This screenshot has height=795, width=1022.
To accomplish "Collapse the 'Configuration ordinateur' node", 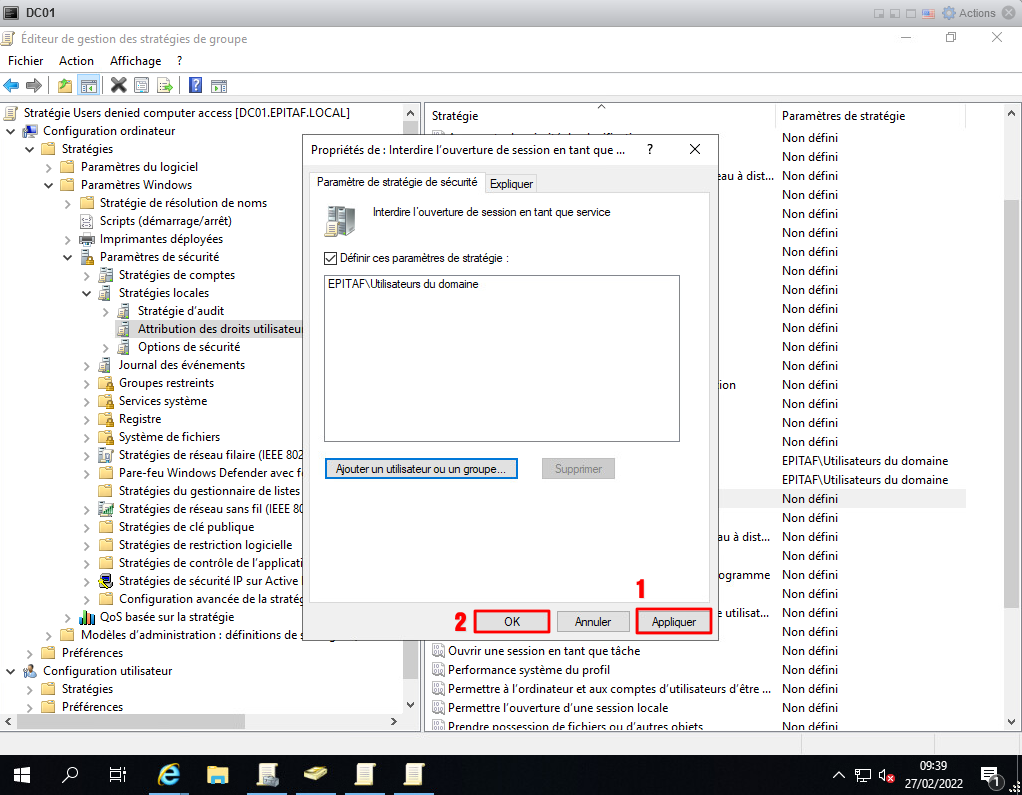I will click(x=11, y=131).
